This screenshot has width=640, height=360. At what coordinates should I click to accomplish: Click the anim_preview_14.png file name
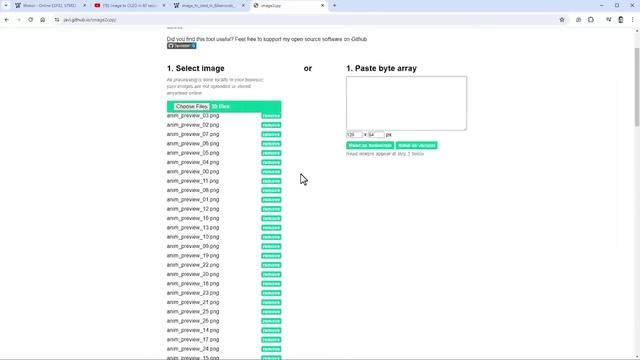tap(193, 330)
